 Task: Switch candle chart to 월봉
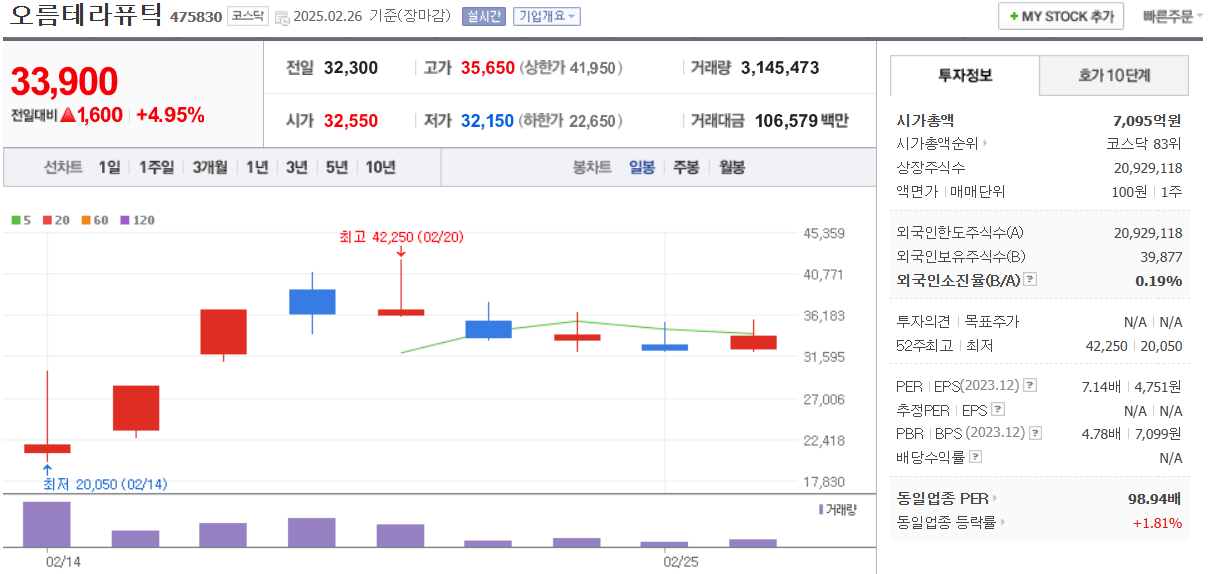732,167
